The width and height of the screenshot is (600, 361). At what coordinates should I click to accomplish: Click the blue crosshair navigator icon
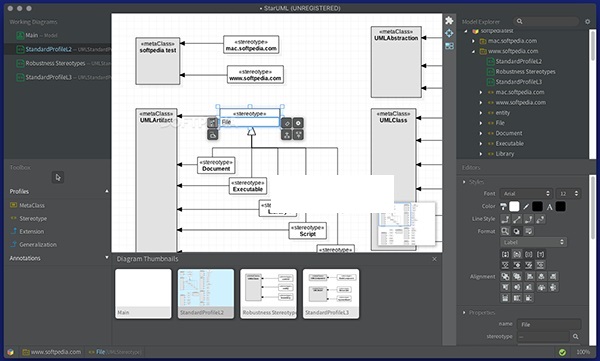(449, 33)
